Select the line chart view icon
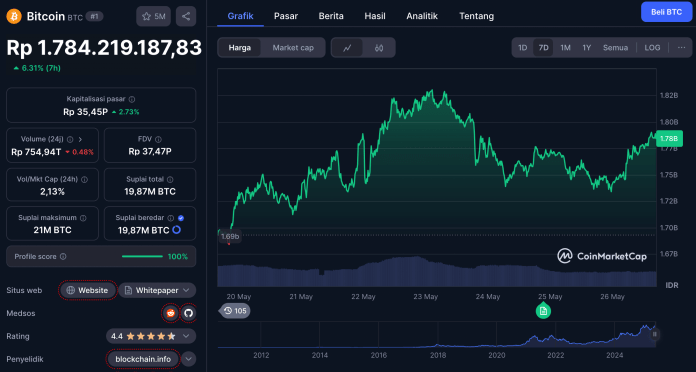Screen dimensions: 696x372 [x=347, y=47]
